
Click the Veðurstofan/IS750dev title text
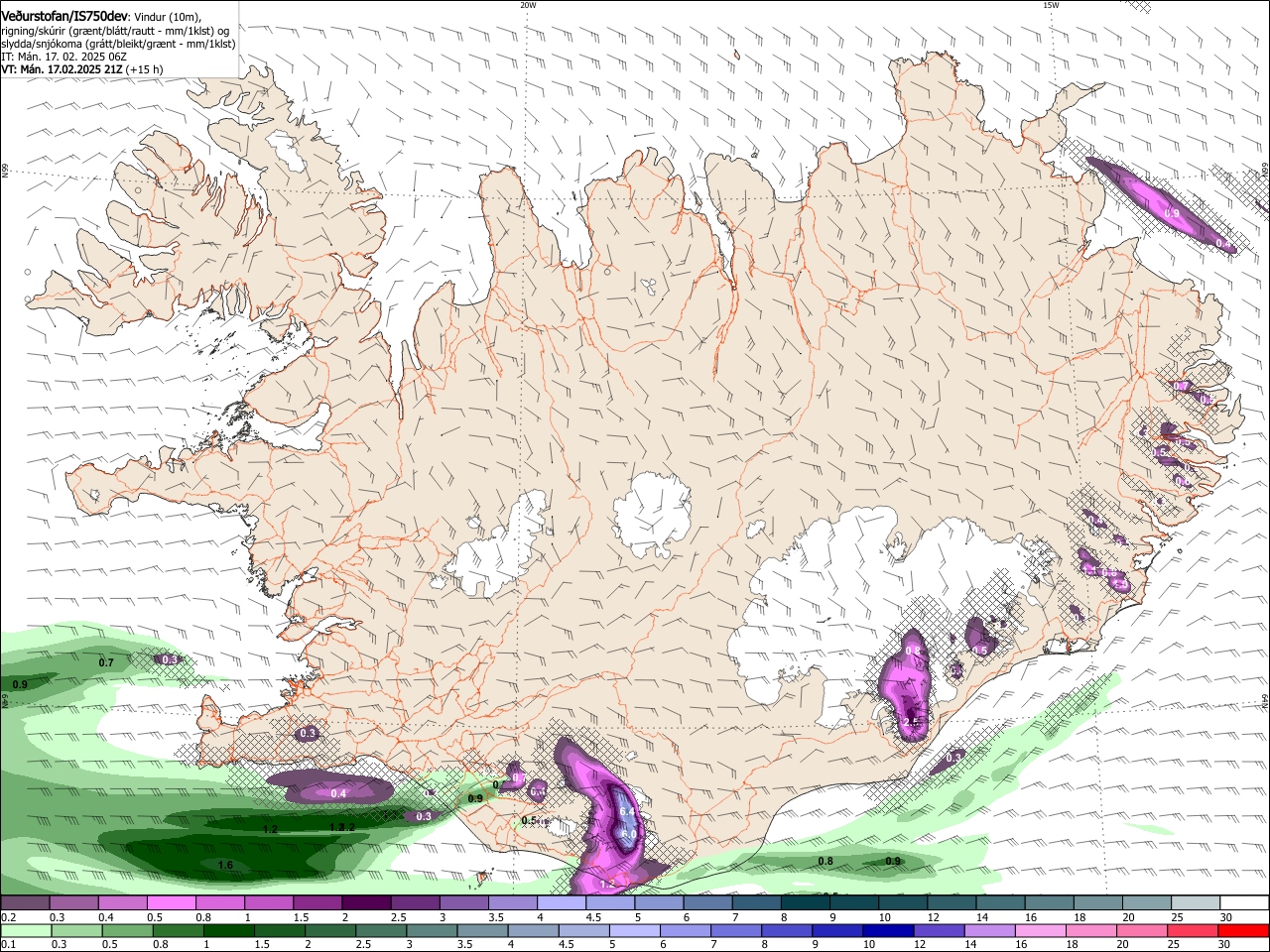pos(64,16)
